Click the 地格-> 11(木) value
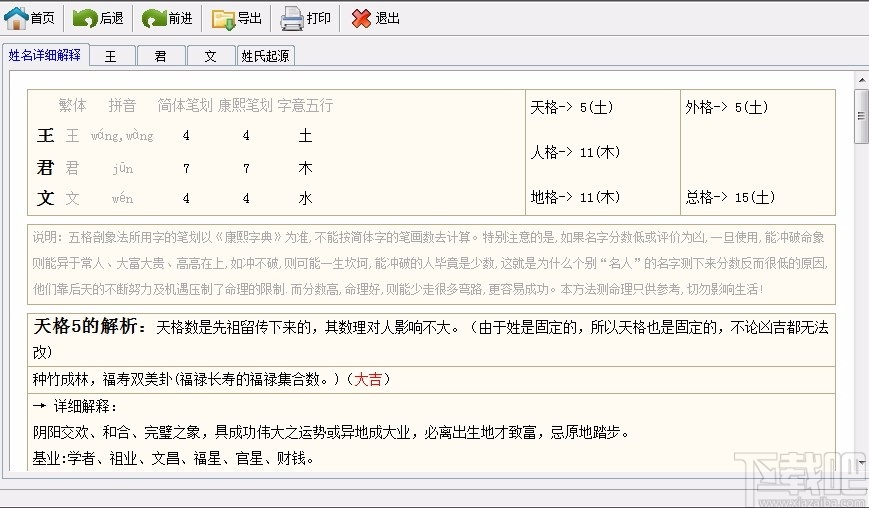This screenshot has width=869, height=508. [575, 197]
